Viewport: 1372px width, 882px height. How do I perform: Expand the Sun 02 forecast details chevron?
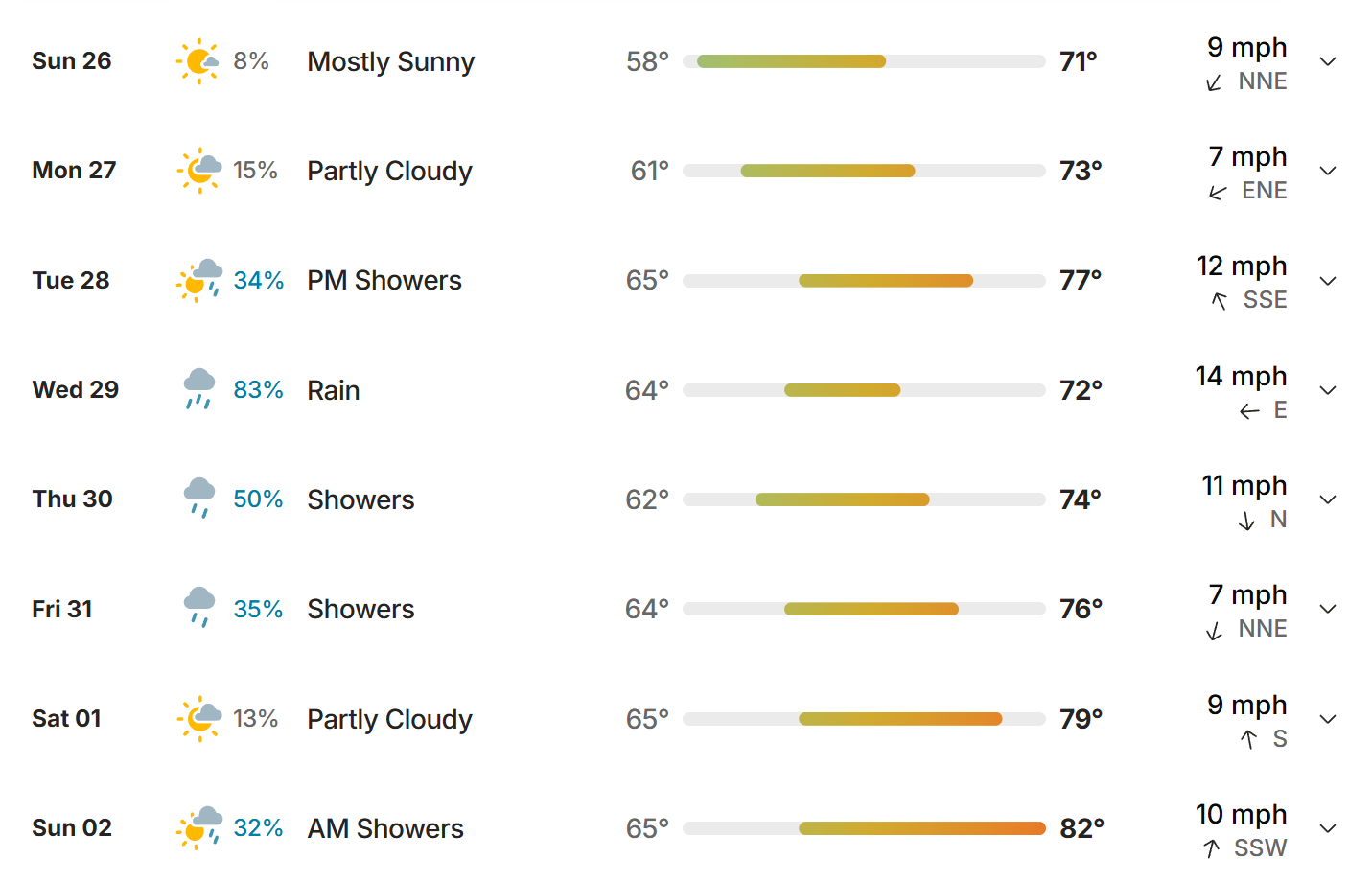[1328, 828]
